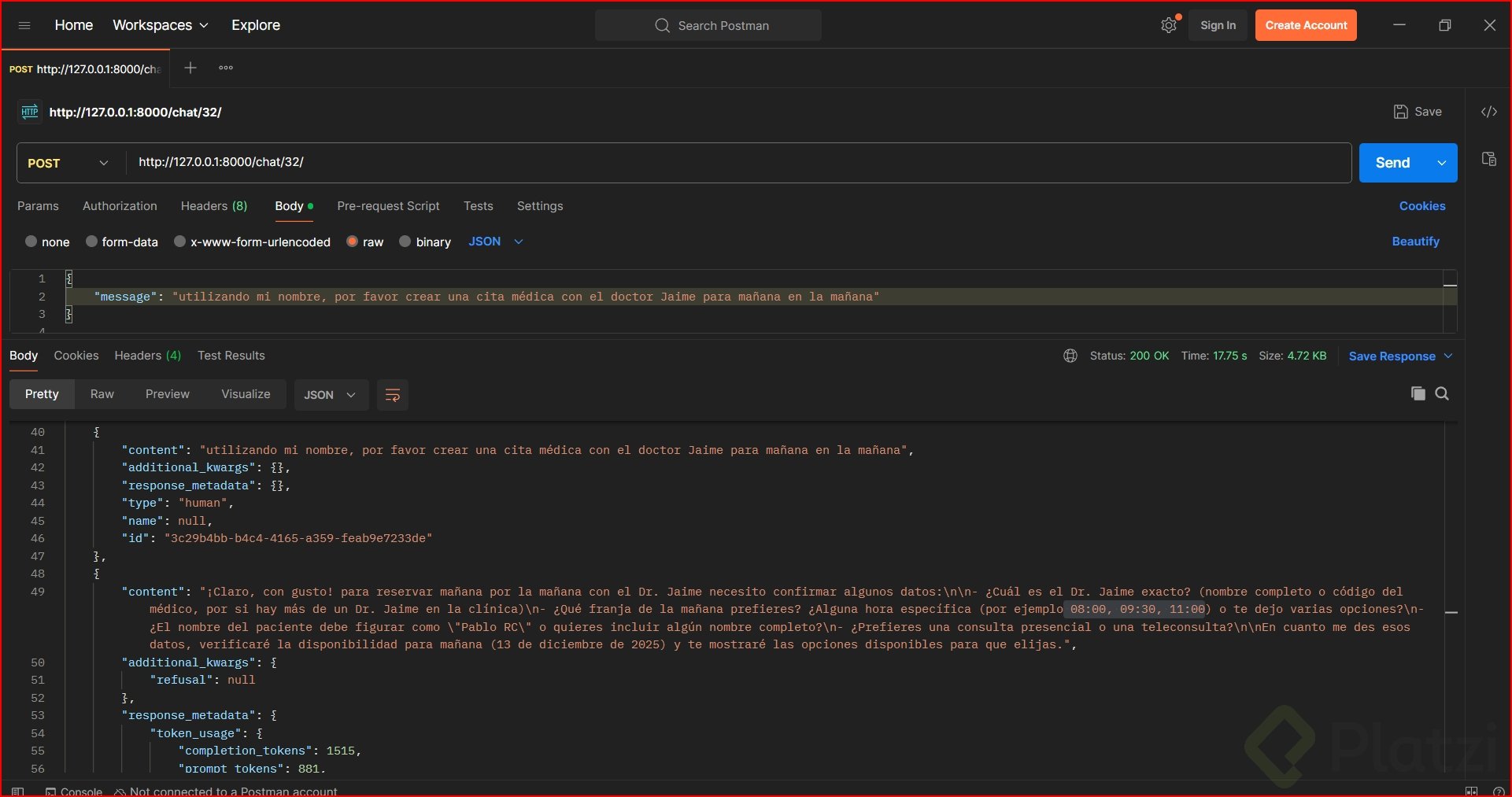Image resolution: width=1512 pixels, height=797 pixels.
Task: Open the code snippet panel icon
Action: point(1488,112)
